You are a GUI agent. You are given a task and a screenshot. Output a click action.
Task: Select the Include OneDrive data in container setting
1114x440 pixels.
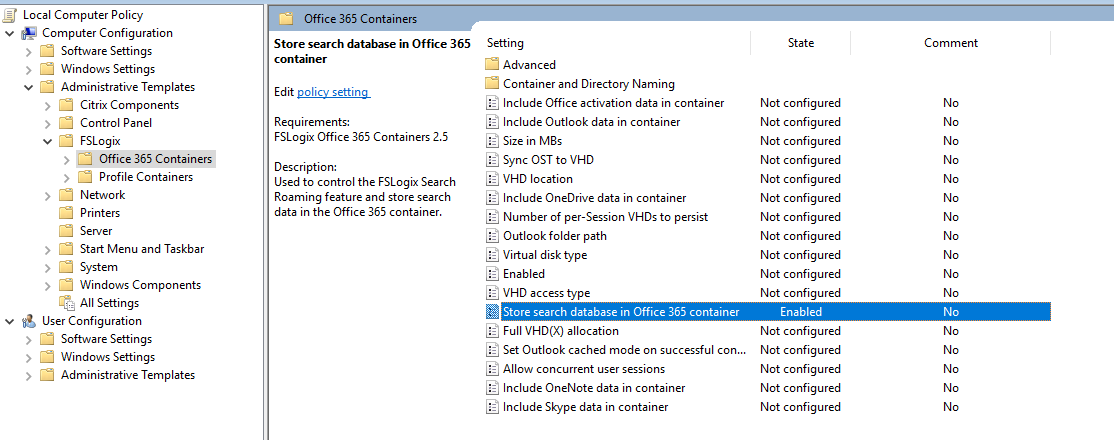point(594,198)
